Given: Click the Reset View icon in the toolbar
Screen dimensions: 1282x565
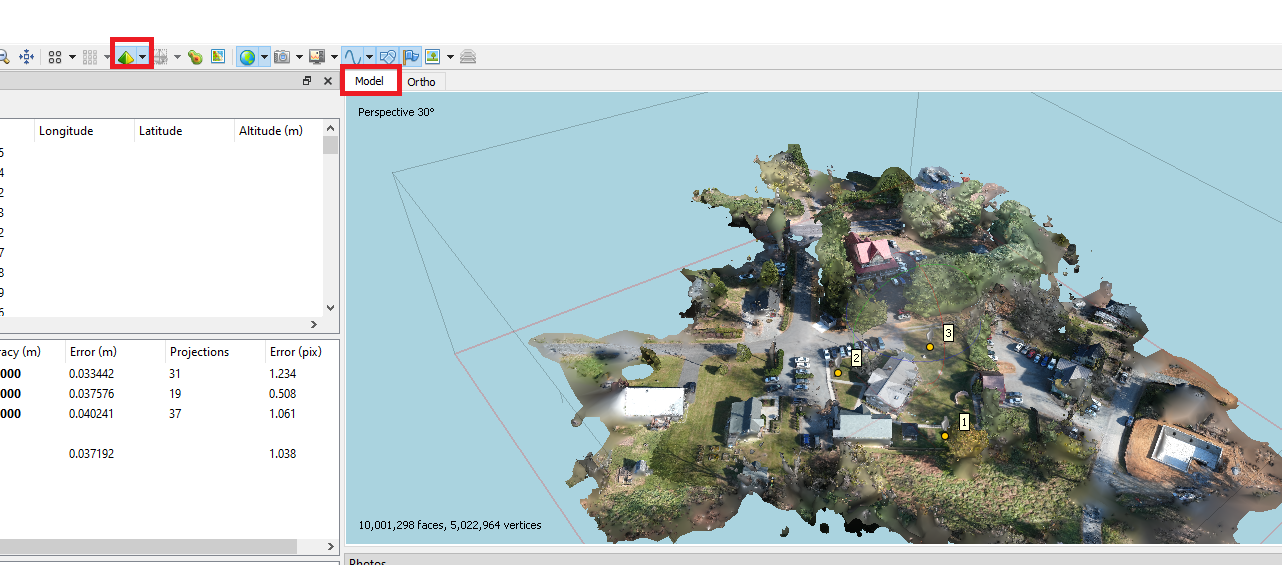Looking at the screenshot, I should (27, 57).
